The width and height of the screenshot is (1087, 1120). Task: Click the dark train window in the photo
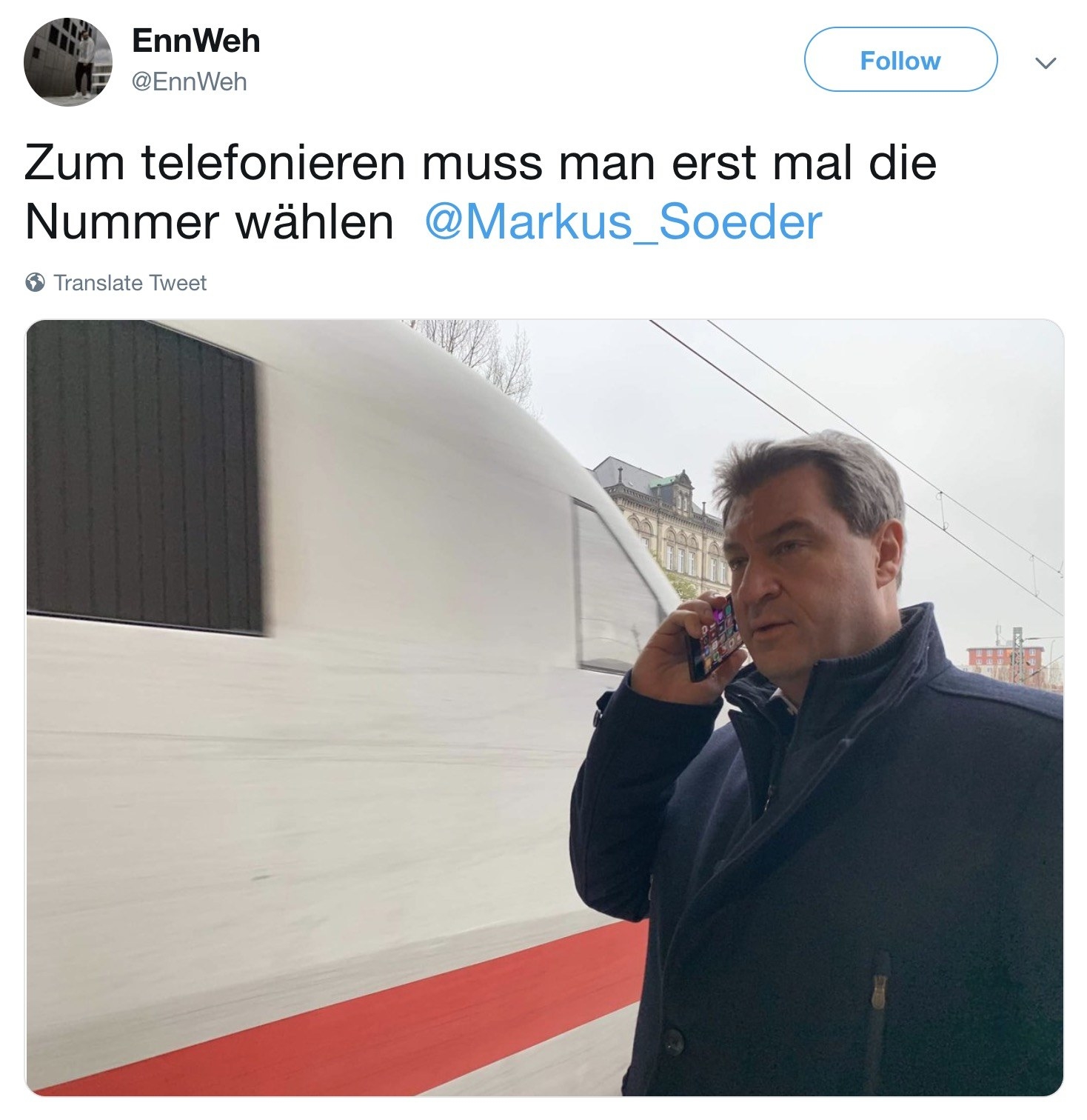coord(144,476)
